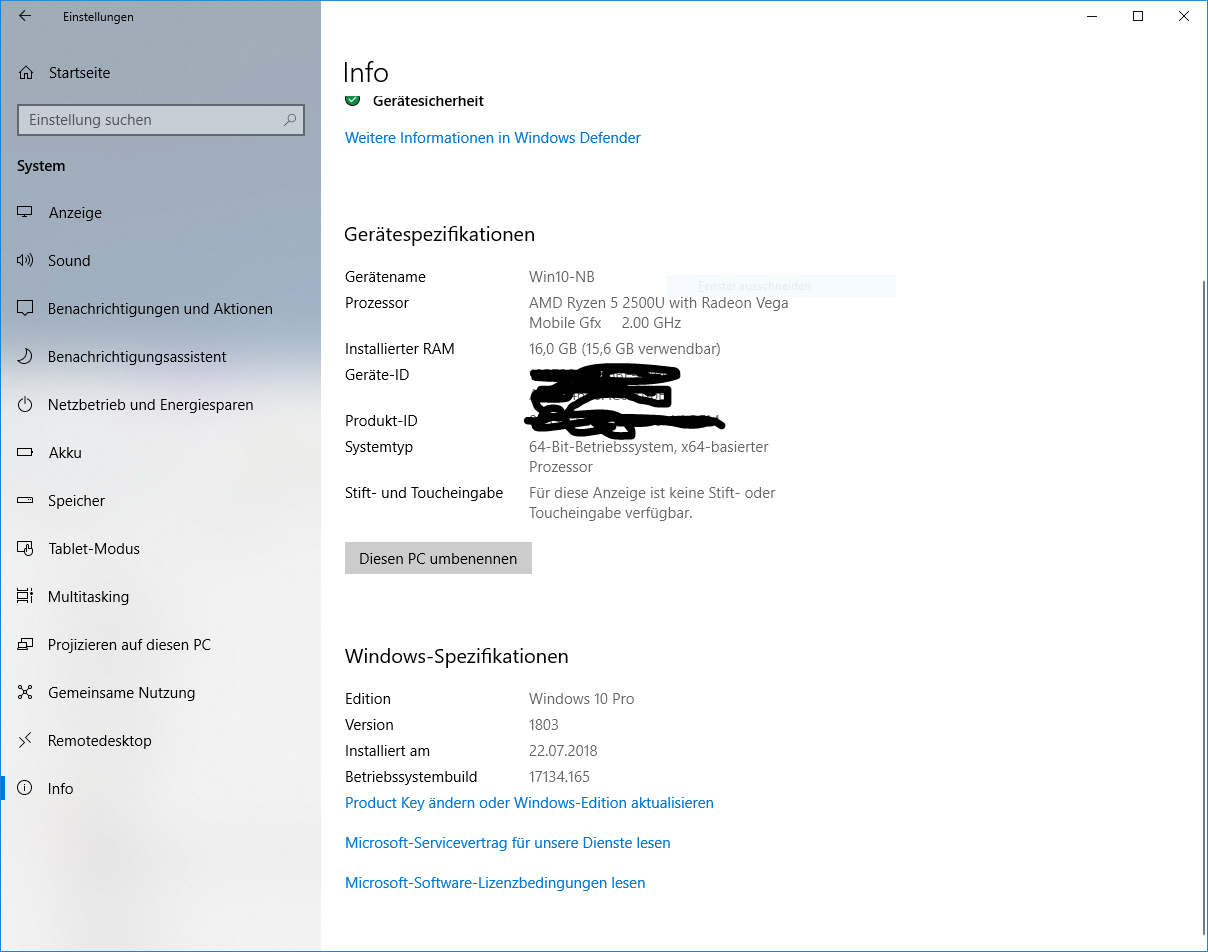1208x952 pixels.
Task: Click the Speicher storage icon
Action: (x=26, y=500)
